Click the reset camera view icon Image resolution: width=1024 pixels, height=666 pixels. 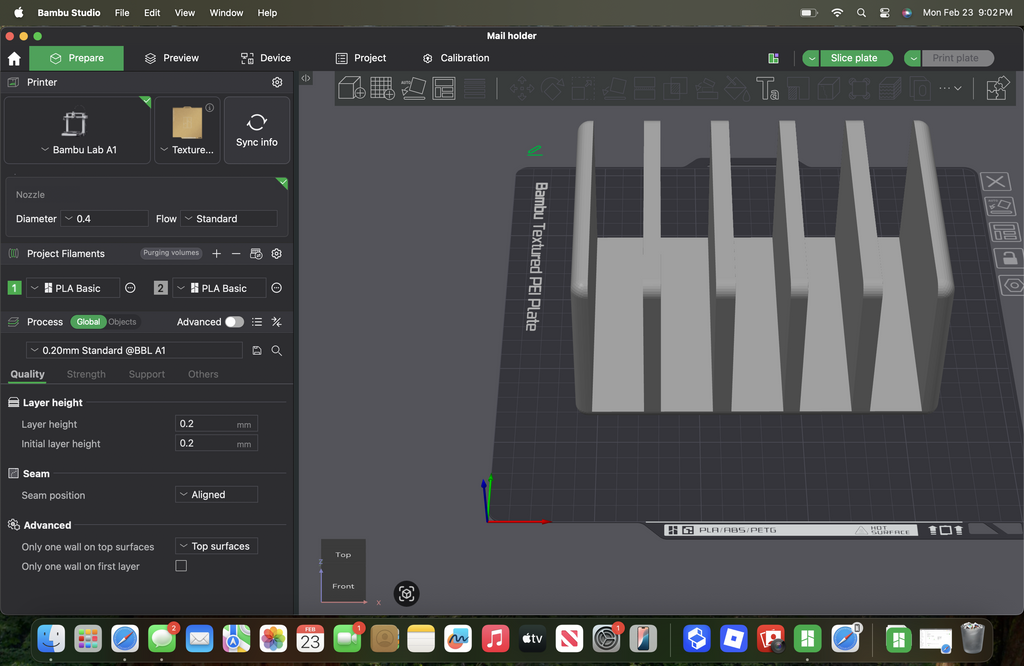[x=406, y=594]
